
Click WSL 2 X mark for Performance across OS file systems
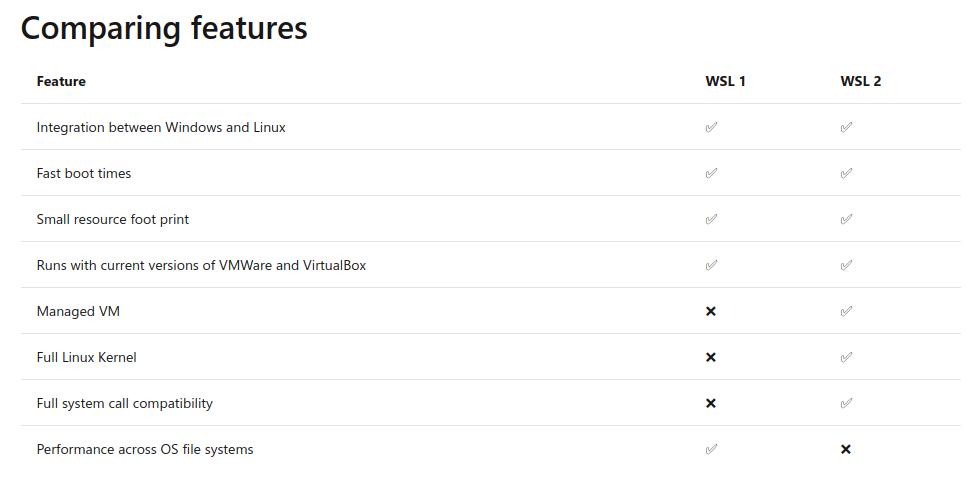pos(845,449)
